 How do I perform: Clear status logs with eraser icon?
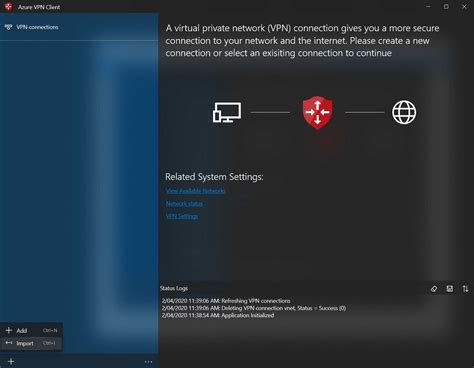[434, 289]
